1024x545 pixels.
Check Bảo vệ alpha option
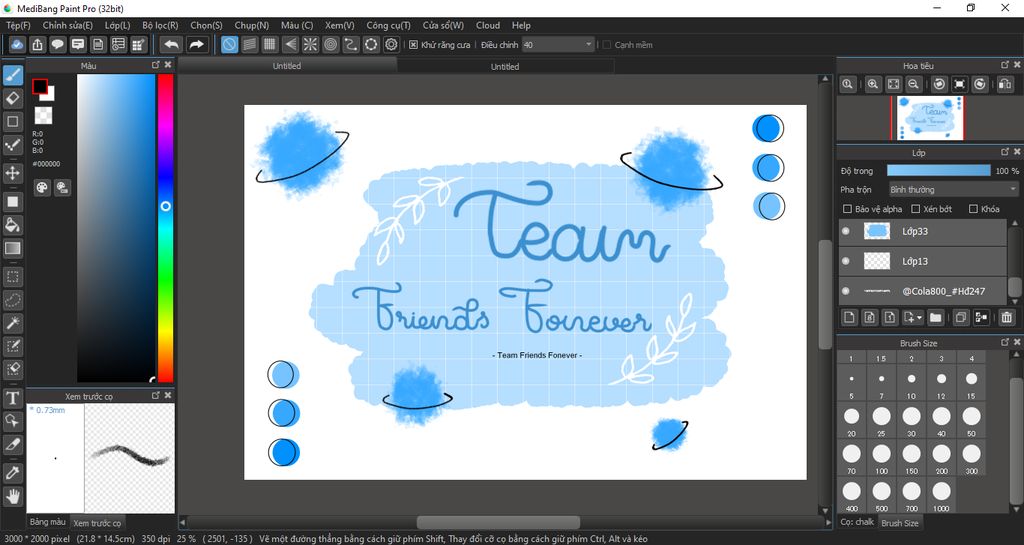(x=848, y=209)
